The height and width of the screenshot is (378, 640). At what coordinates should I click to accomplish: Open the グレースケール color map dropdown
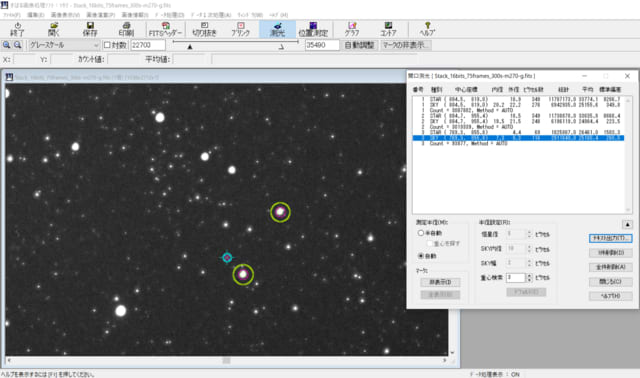tap(64, 45)
